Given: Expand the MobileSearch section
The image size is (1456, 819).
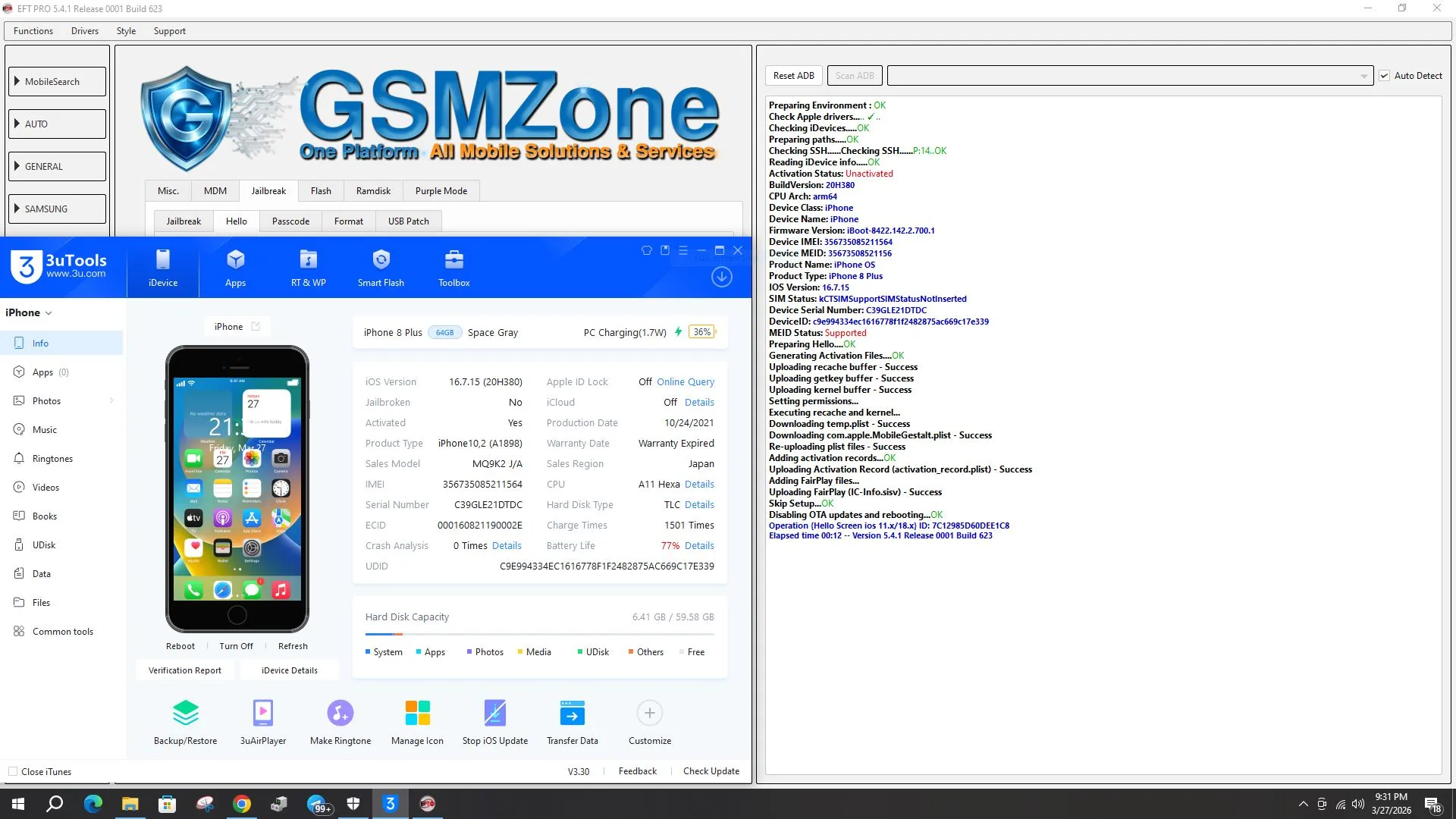Looking at the screenshot, I should click(57, 82).
